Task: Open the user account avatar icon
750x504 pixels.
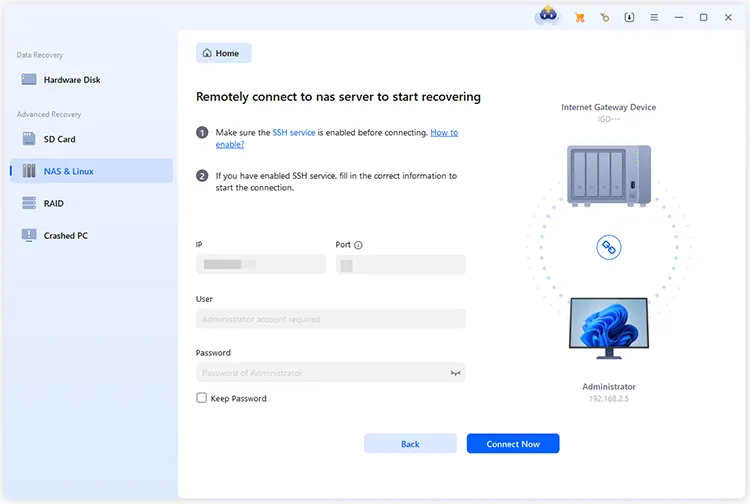Action: coord(548,16)
